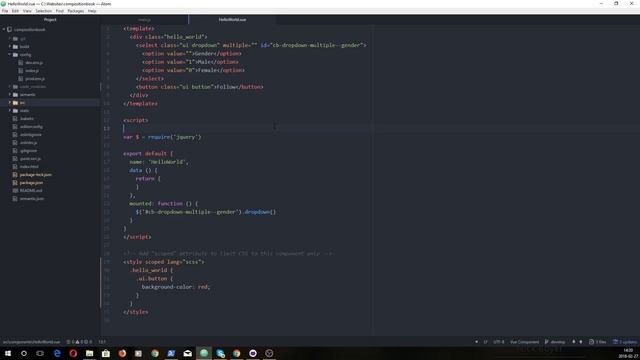Screen dimensions: 640x360
Task: Click the git pull arrow
Action: click(581, 342)
